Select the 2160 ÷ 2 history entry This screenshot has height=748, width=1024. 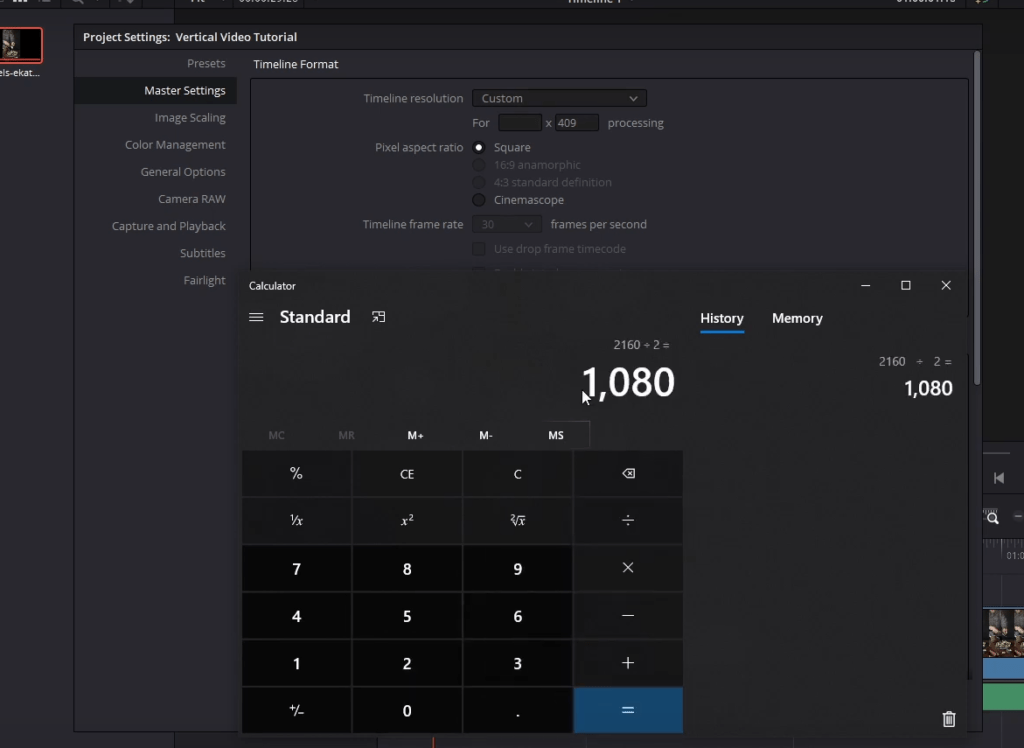coord(915,375)
